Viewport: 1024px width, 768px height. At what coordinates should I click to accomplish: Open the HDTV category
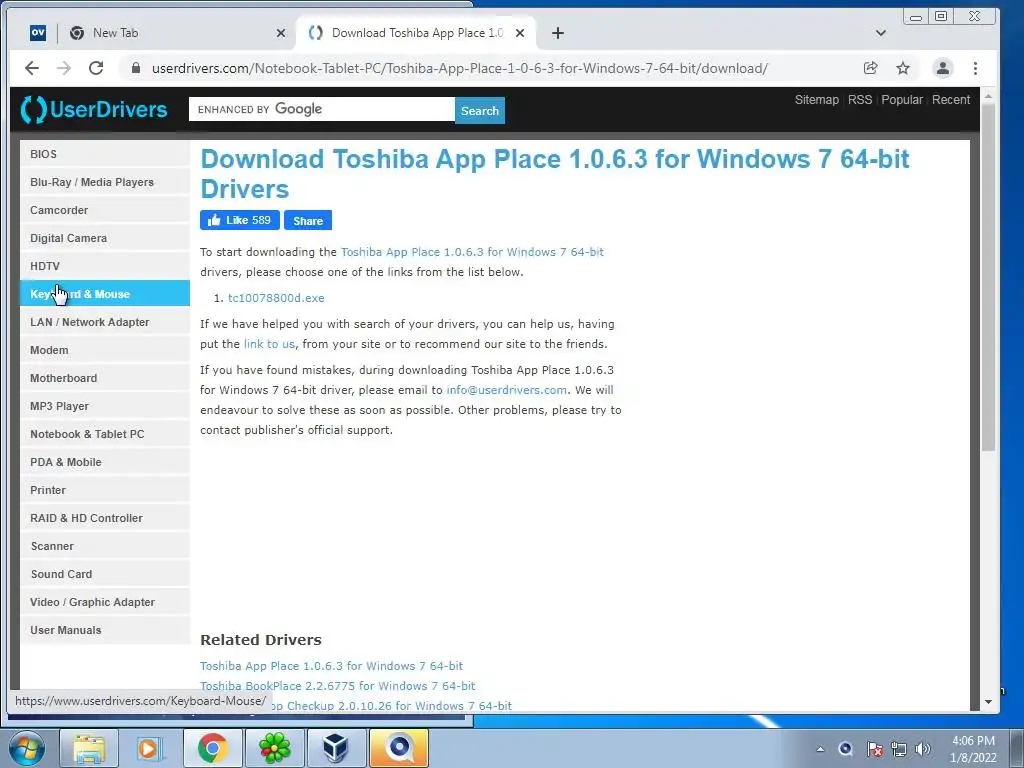click(105, 266)
